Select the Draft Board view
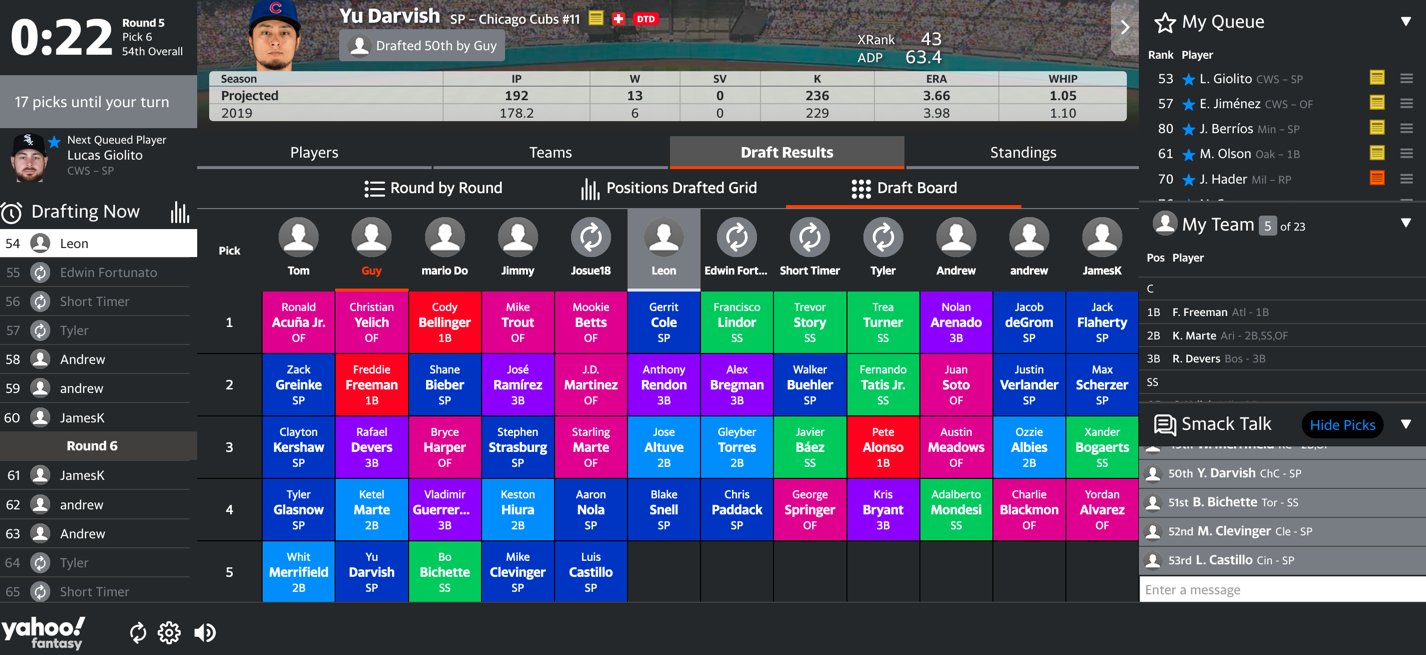The image size is (1426, 655). tap(904, 188)
